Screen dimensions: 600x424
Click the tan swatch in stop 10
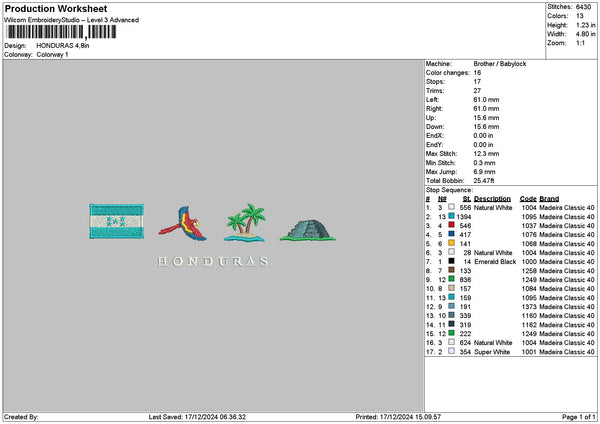tap(452, 288)
